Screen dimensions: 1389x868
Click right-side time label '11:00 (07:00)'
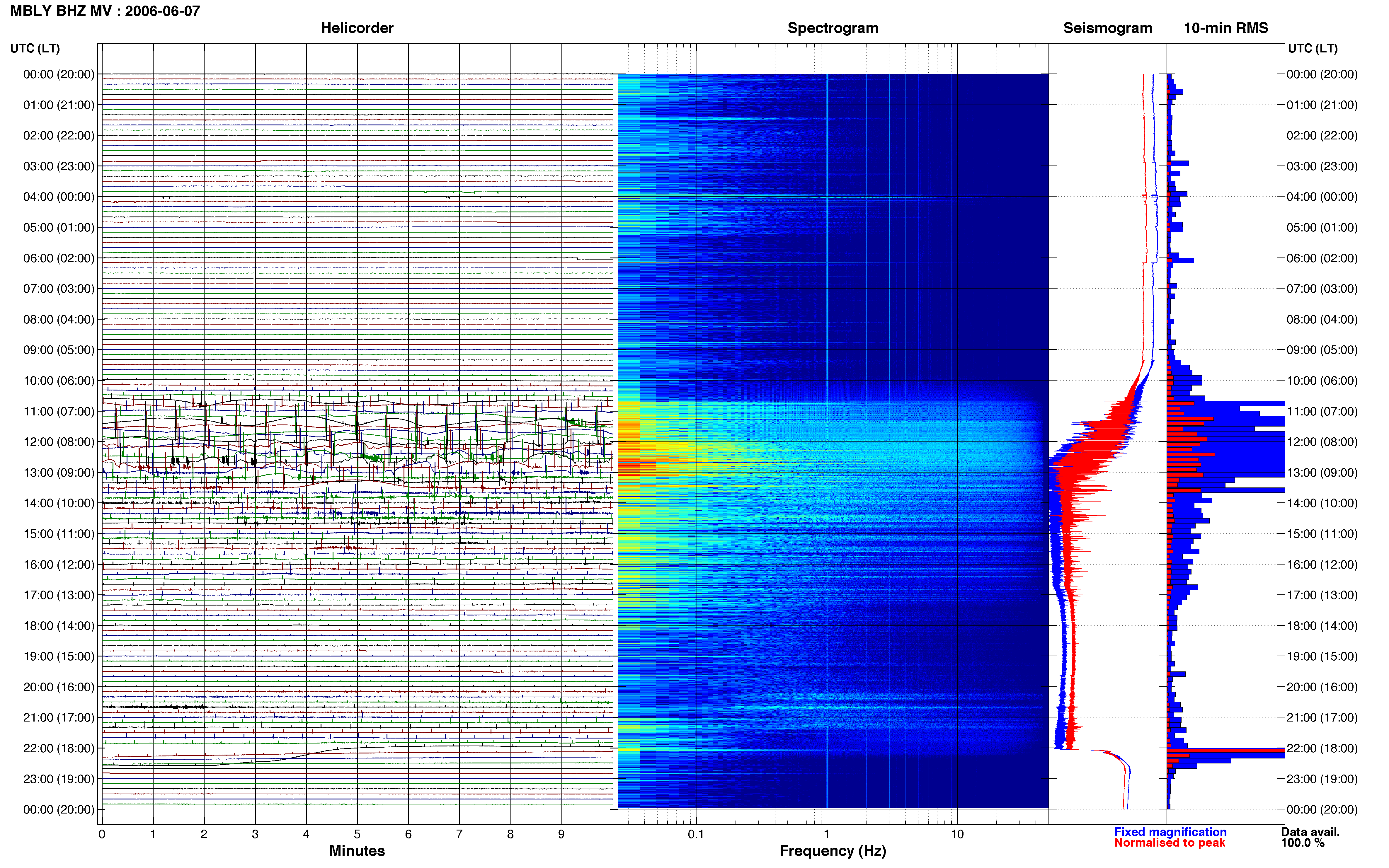pyautogui.click(x=1322, y=411)
